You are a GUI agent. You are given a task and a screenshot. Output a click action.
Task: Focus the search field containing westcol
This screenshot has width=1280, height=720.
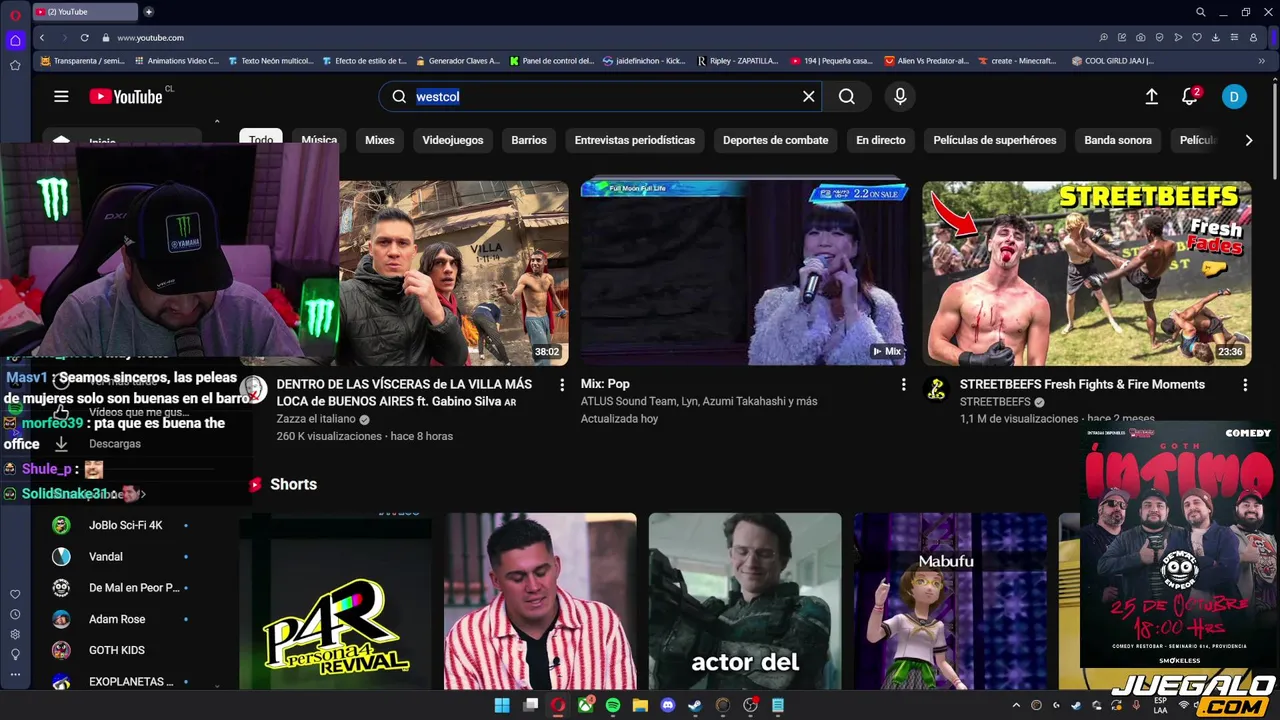pos(600,97)
